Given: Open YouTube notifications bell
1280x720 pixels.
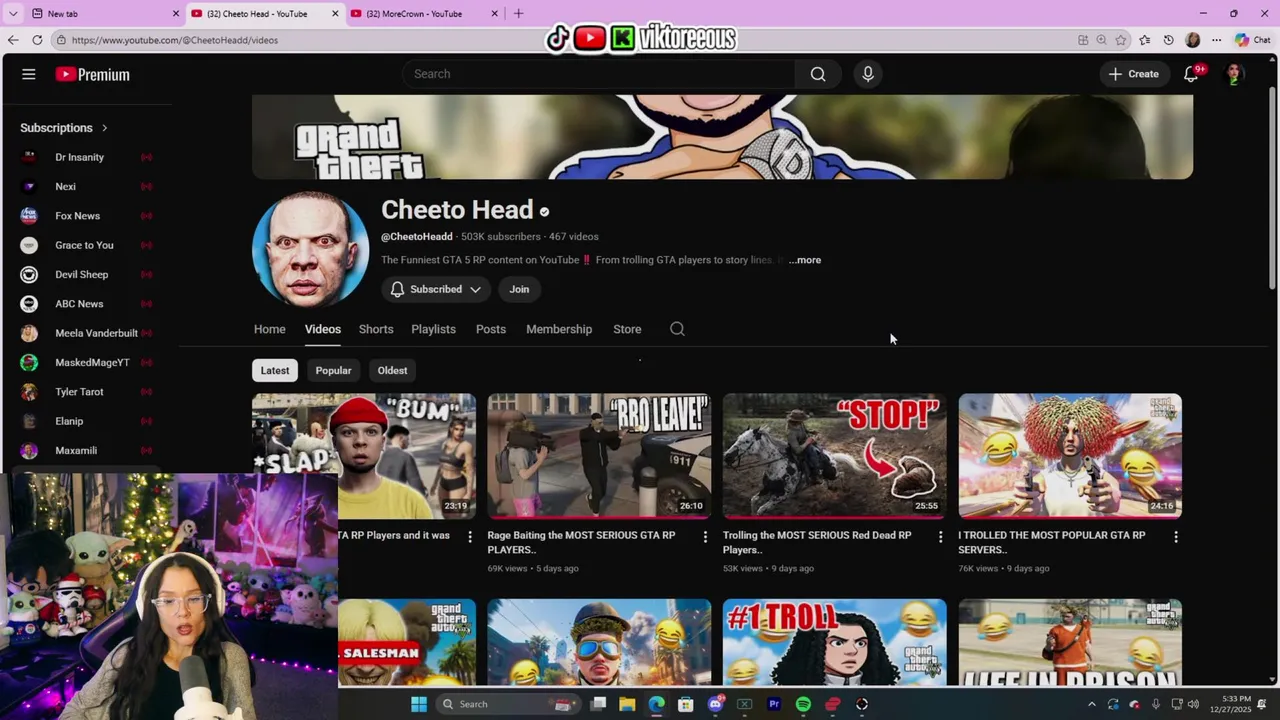Looking at the screenshot, I should pyautogui.click(x=1191, y=74).
